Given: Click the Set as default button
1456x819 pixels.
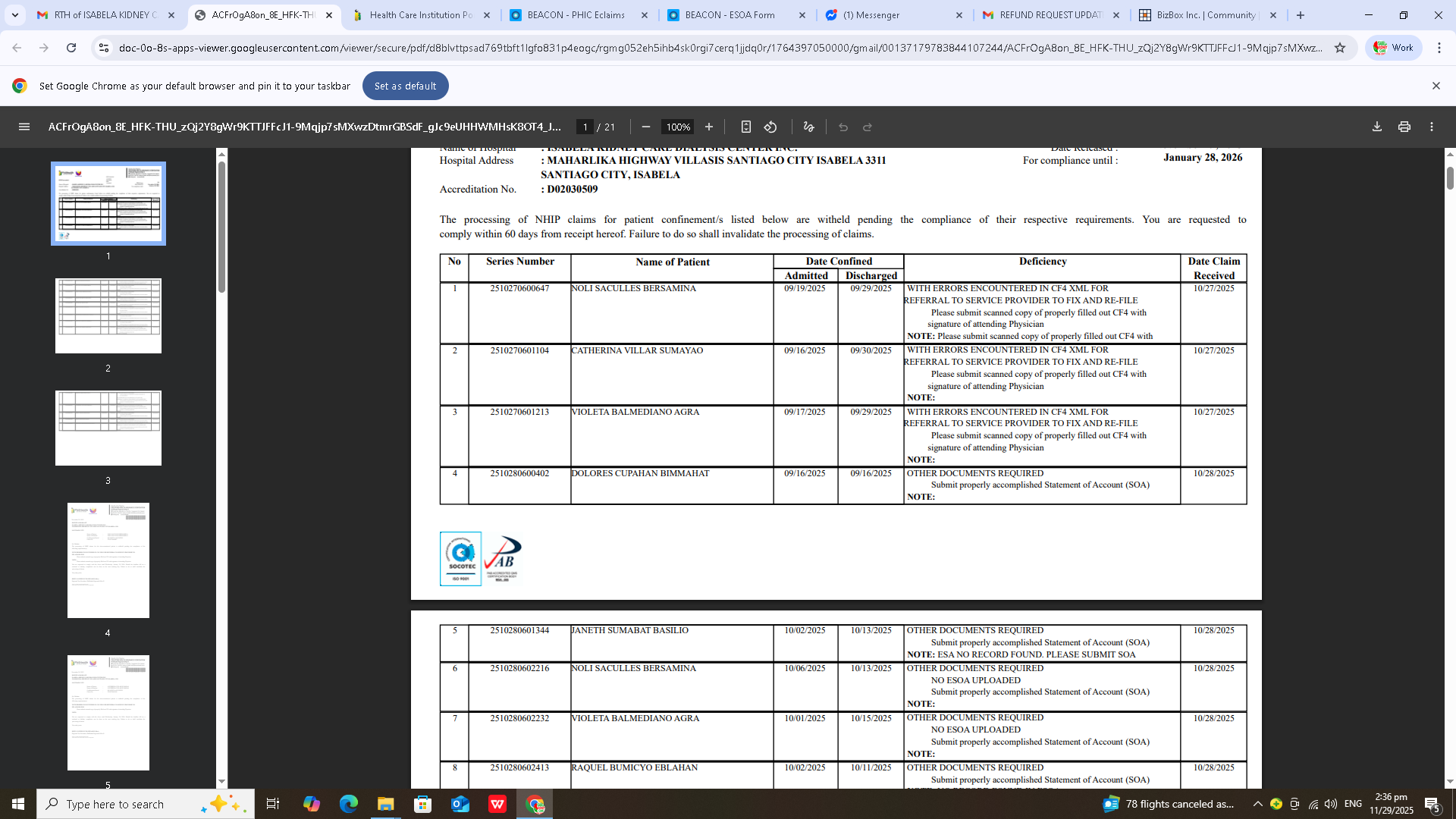Looking at the screenshot, I should [405, 86].
